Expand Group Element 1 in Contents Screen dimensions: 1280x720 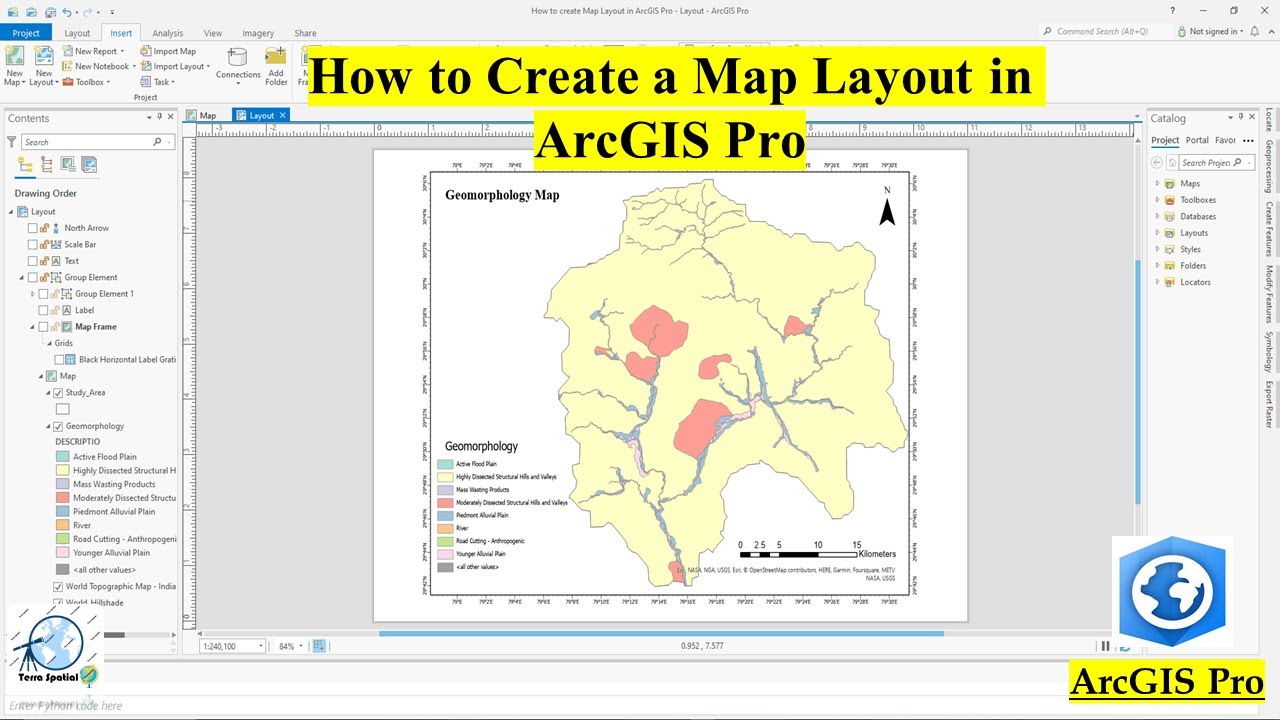point(32,294)
